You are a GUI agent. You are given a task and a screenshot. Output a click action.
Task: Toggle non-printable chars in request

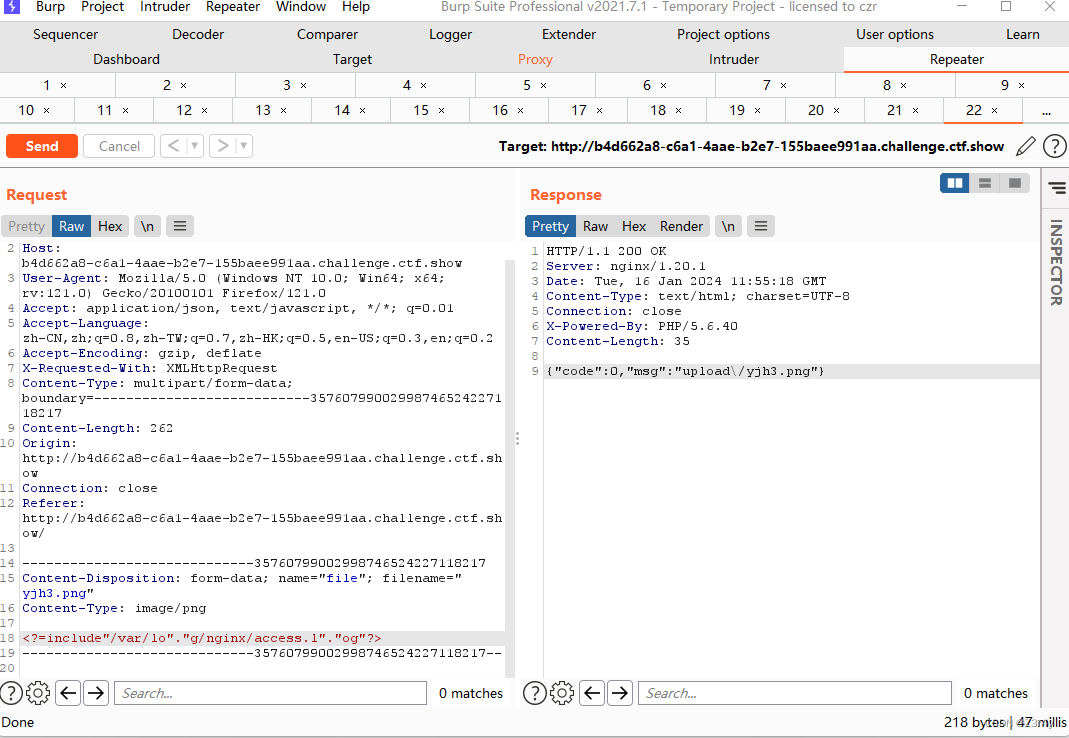coord(147,226)
